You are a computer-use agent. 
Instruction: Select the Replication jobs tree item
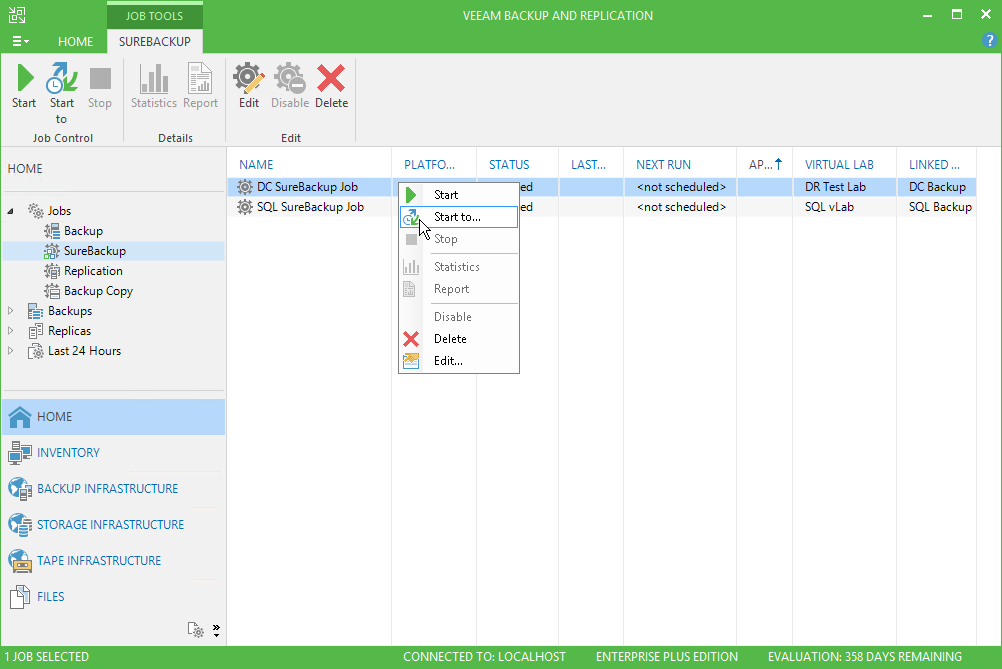(x=93, y=271)
